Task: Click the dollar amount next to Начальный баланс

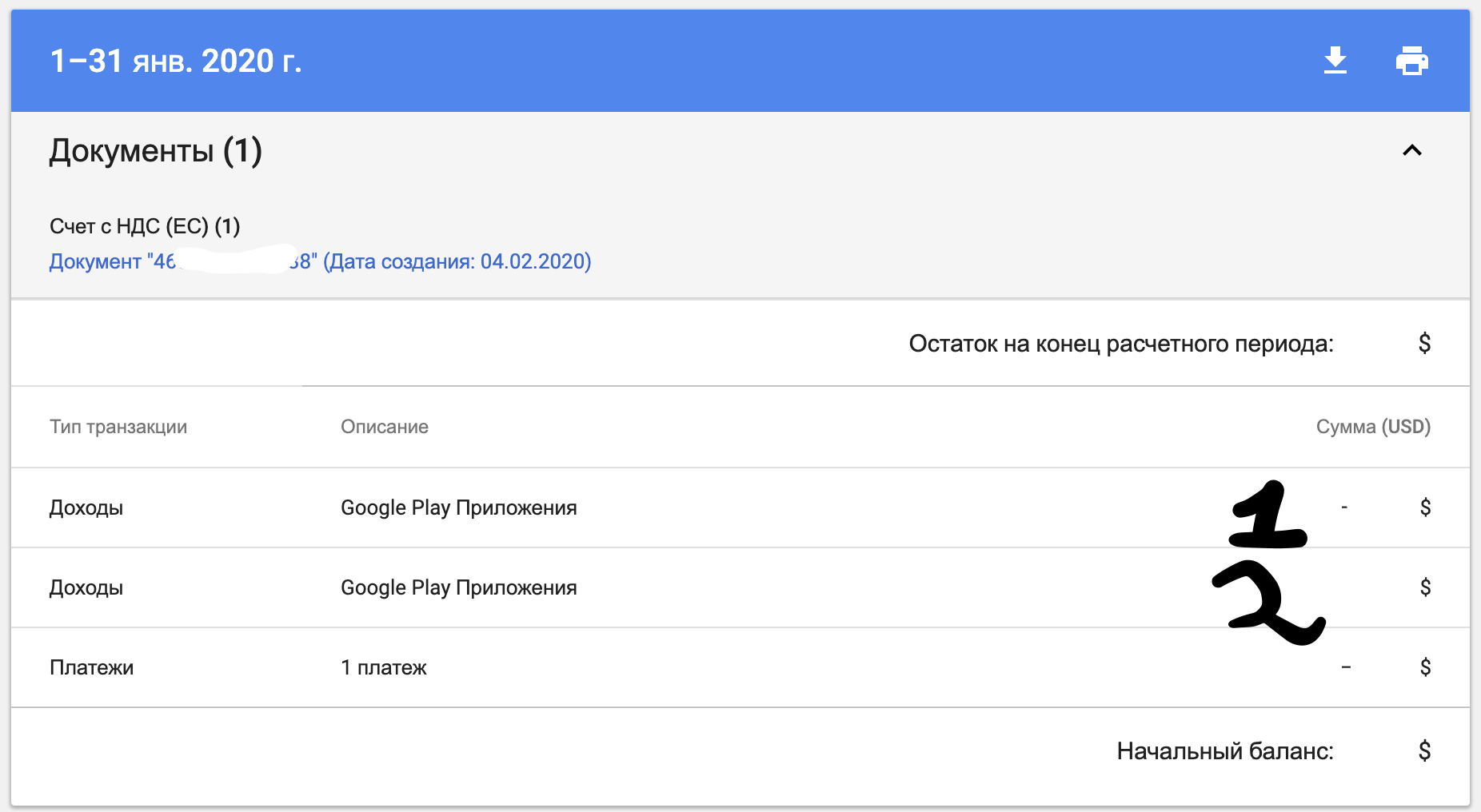Action: [1425, 750]
